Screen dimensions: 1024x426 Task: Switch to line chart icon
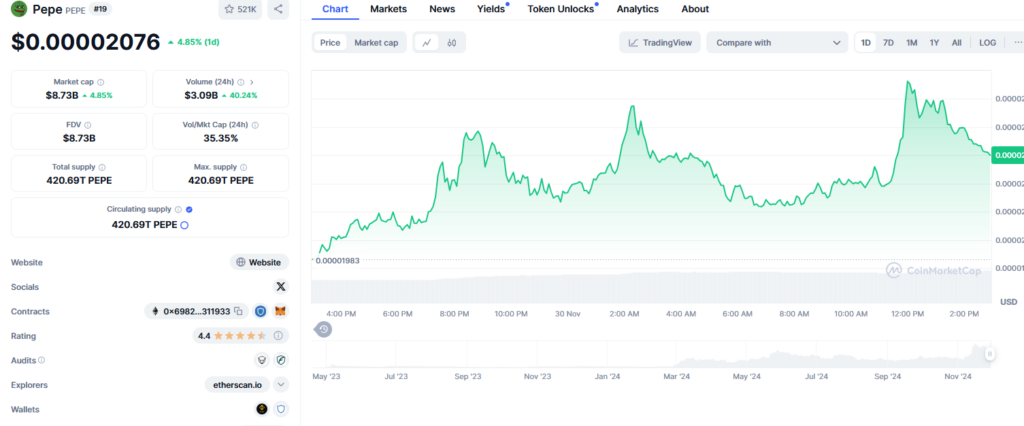click(426, 42)
